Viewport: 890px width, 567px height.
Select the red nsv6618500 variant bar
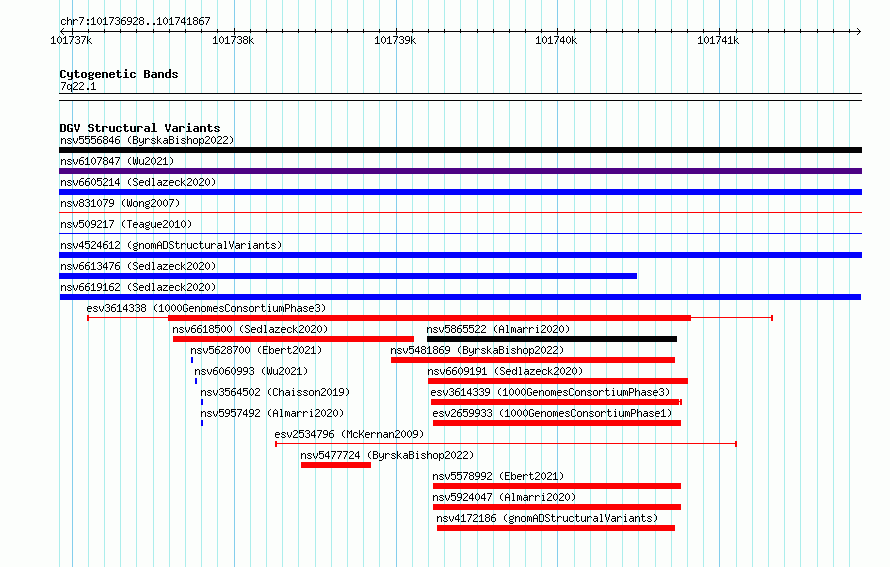[293, 339]
